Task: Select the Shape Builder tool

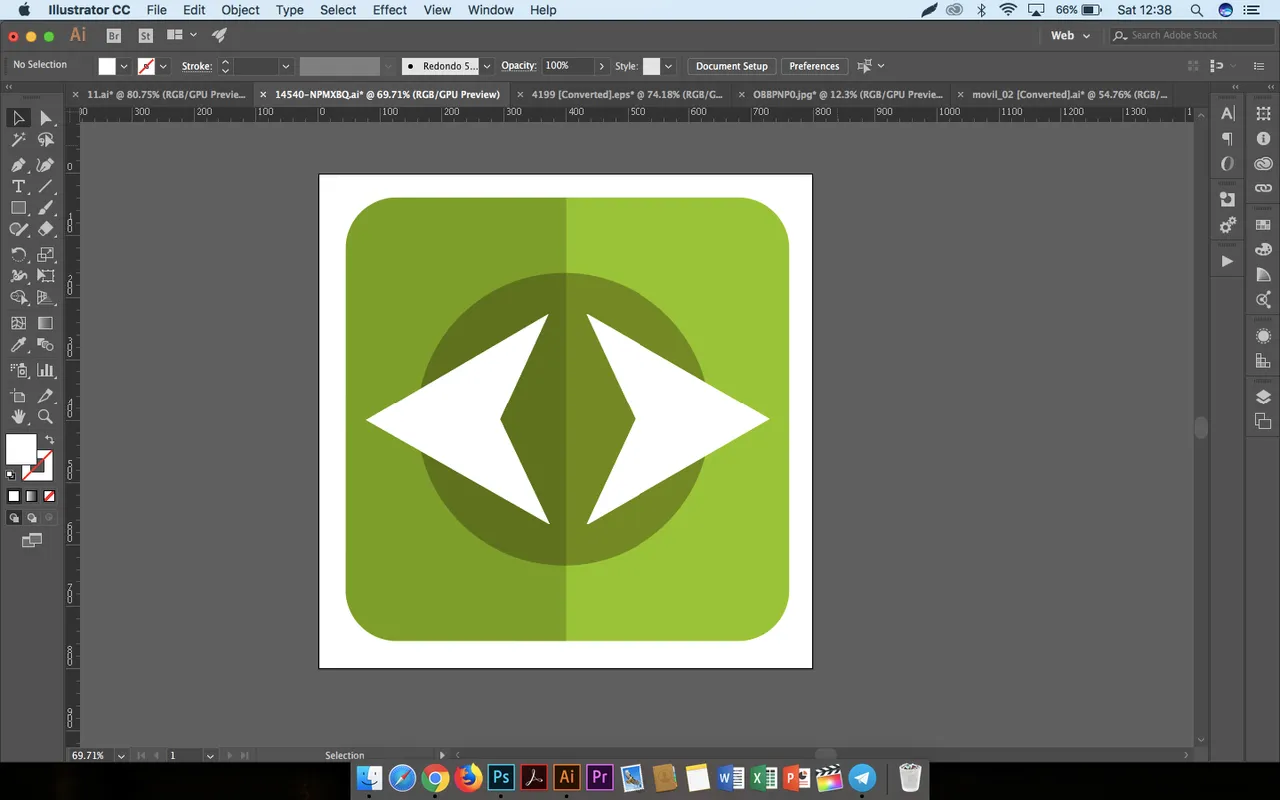Action: pos(18,298)
